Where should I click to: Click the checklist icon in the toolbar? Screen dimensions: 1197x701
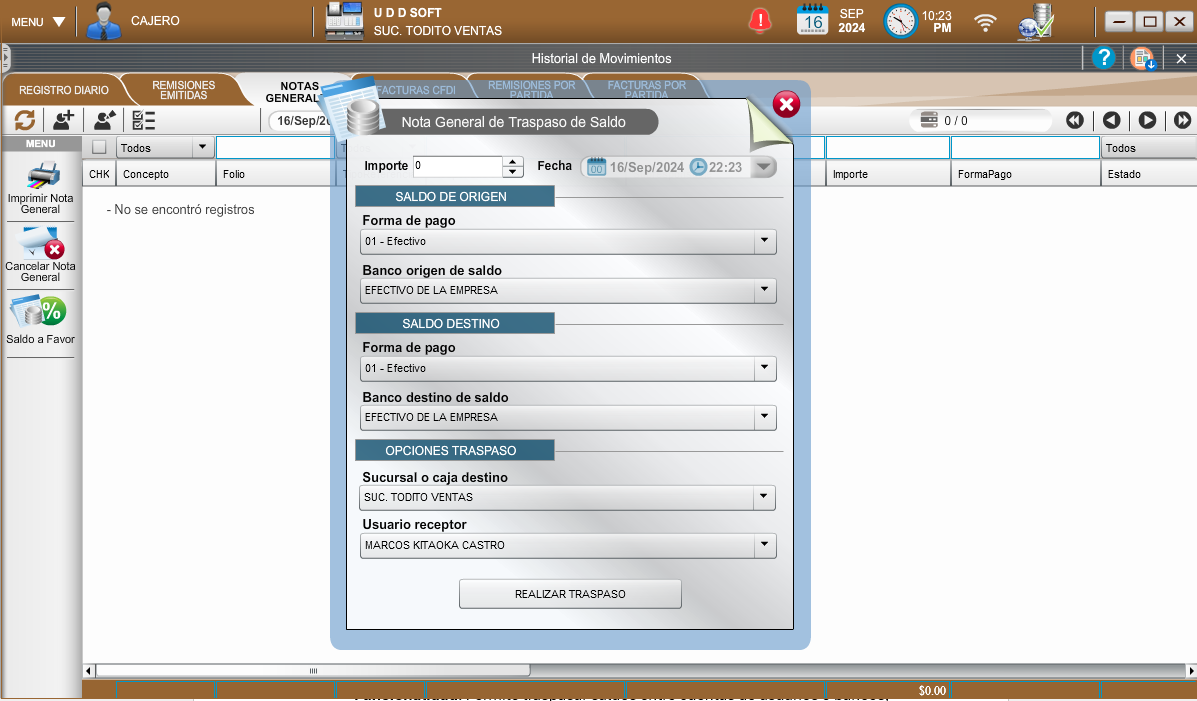pyautogui.click(x=144, y=120)
